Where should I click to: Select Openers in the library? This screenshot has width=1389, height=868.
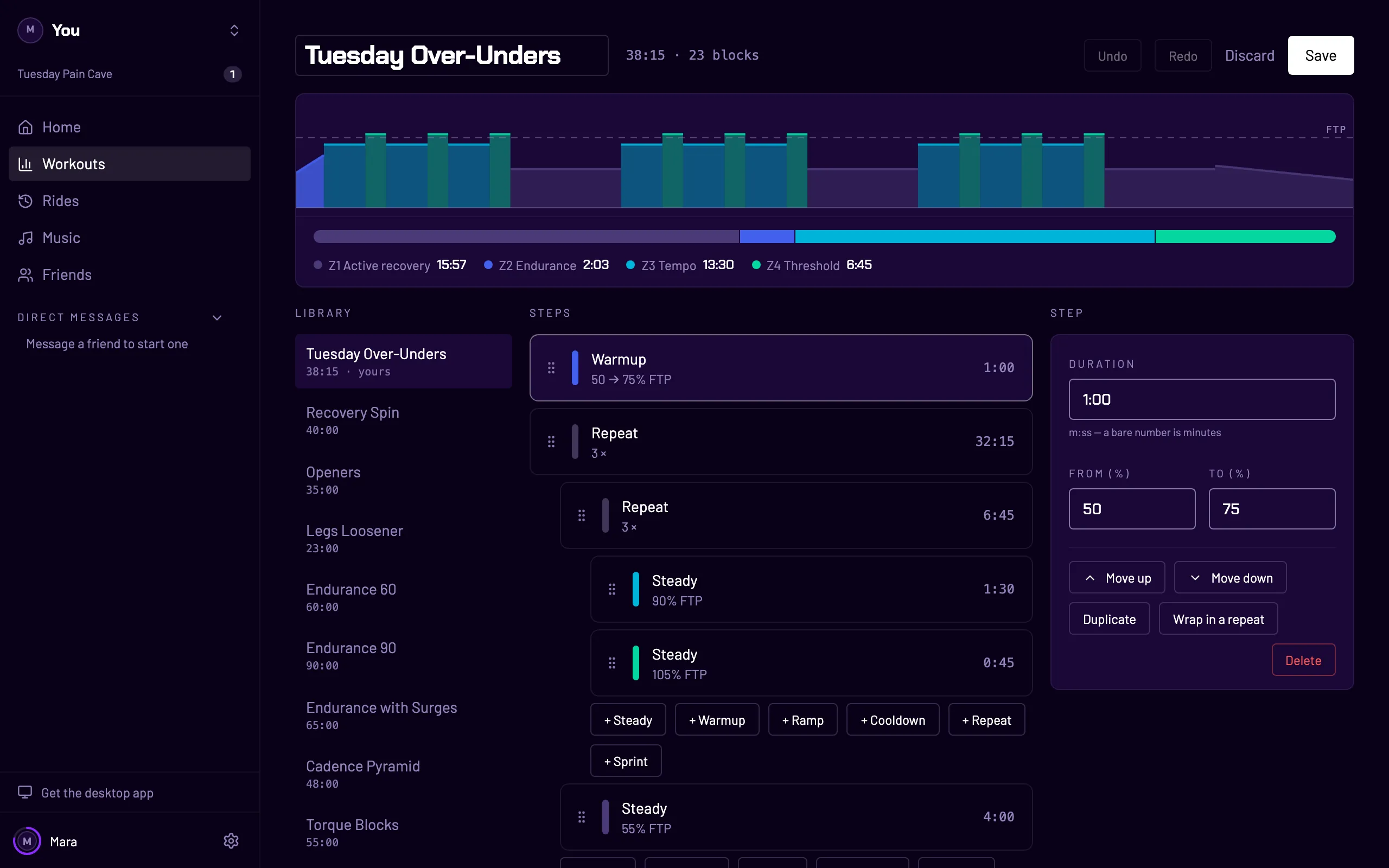click(x=404, y=481)
